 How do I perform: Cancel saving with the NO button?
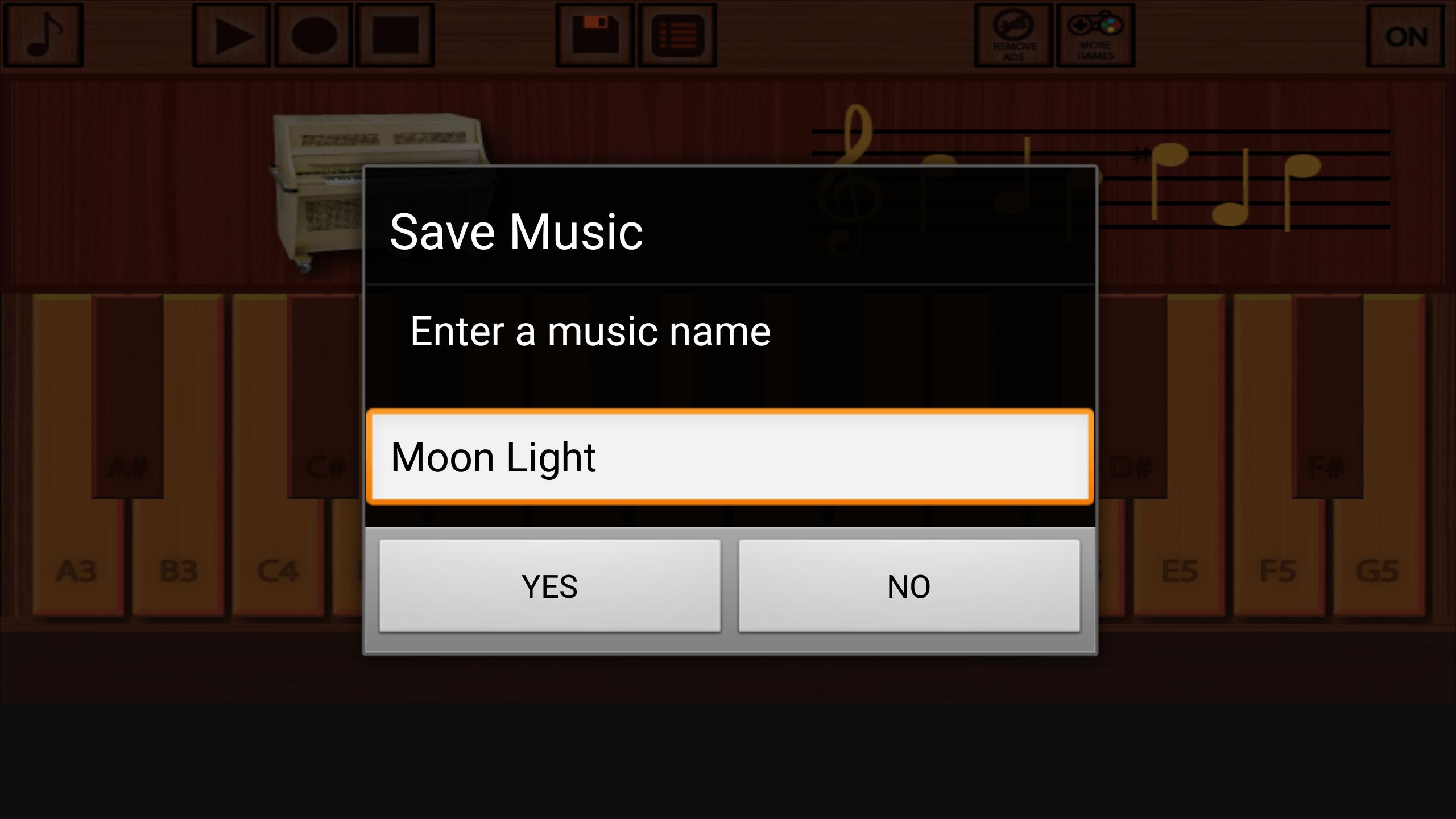pos(909,586)
